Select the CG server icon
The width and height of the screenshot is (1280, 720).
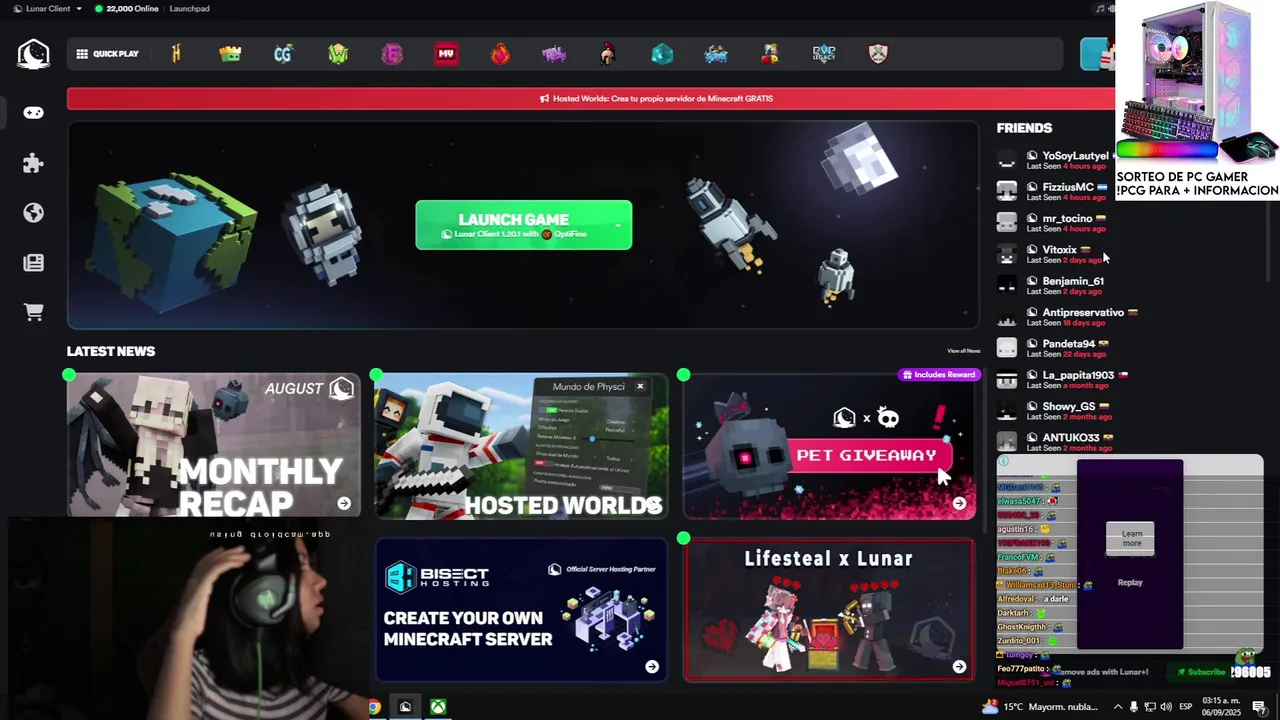tap(283, 54)
